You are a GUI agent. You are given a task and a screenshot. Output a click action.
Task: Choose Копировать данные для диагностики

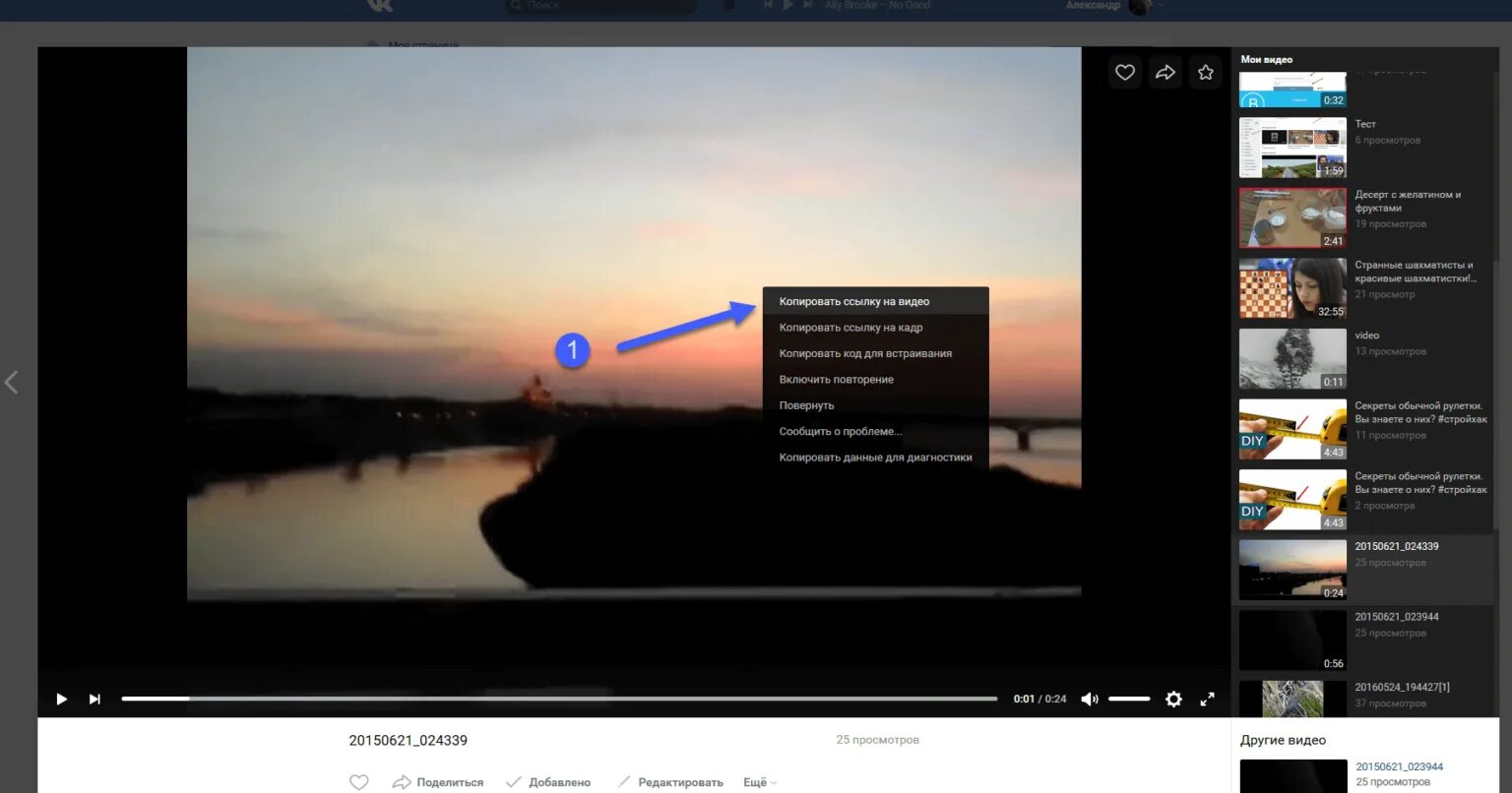coord(876,457)
